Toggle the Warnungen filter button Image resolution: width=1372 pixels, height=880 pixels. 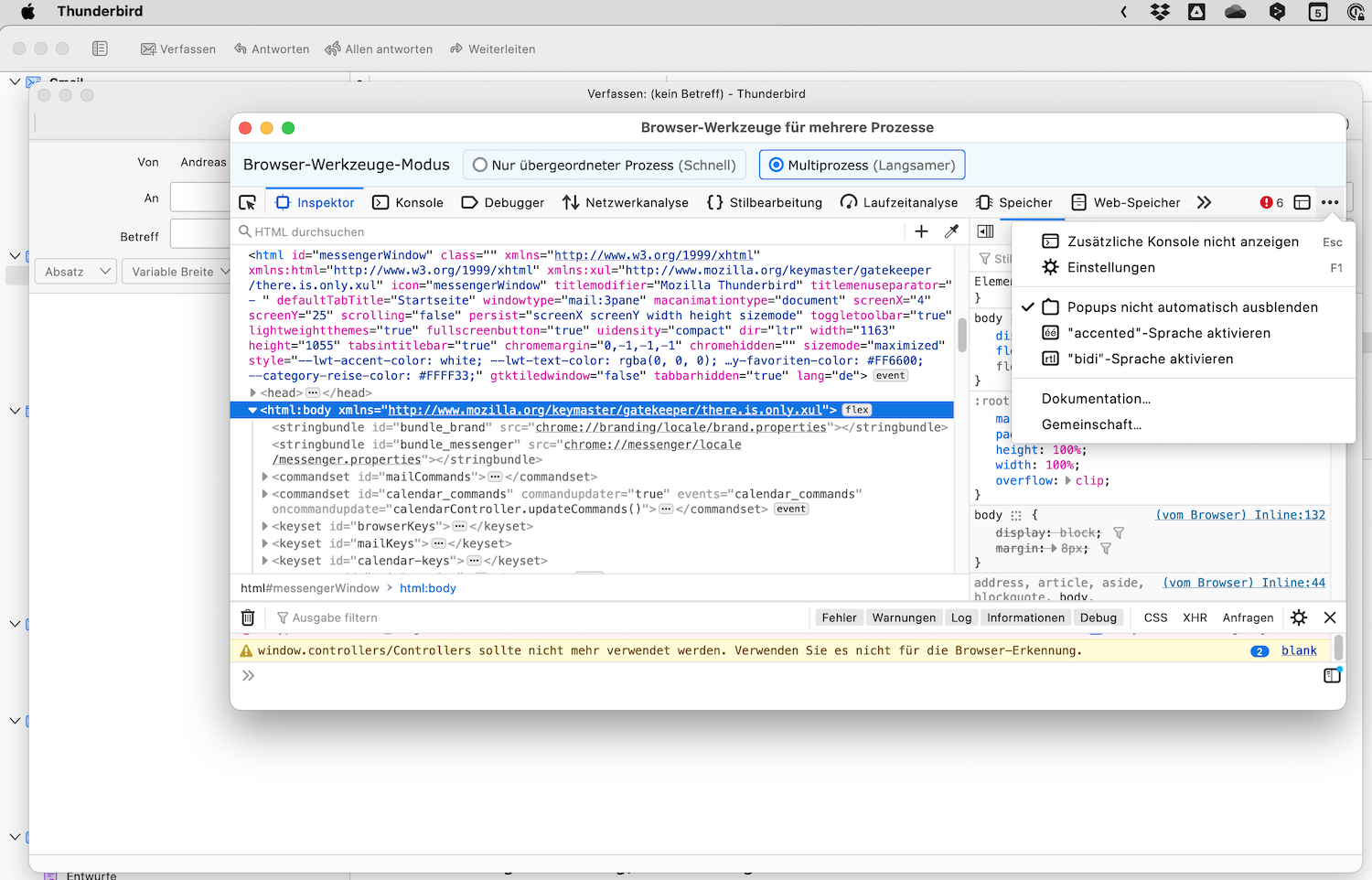[x=904, y=618]
